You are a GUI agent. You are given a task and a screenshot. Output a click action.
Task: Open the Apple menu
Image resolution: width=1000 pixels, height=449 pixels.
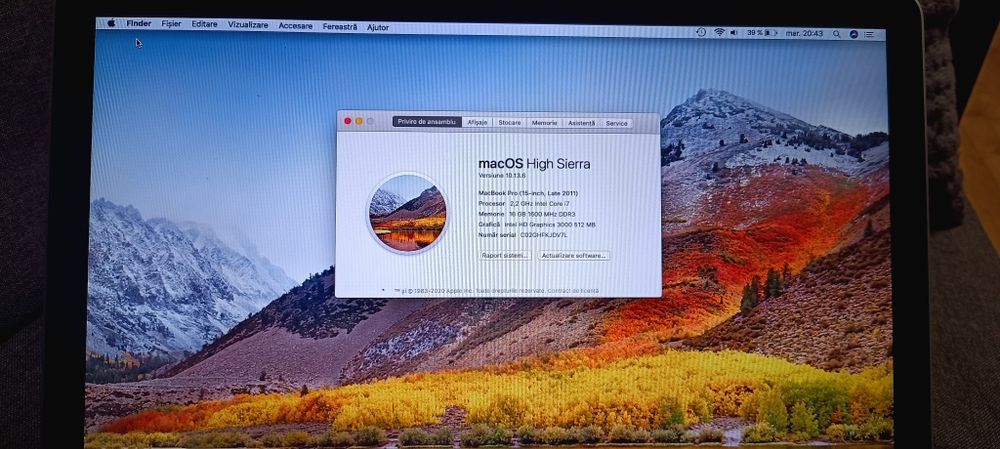[111, 23]
